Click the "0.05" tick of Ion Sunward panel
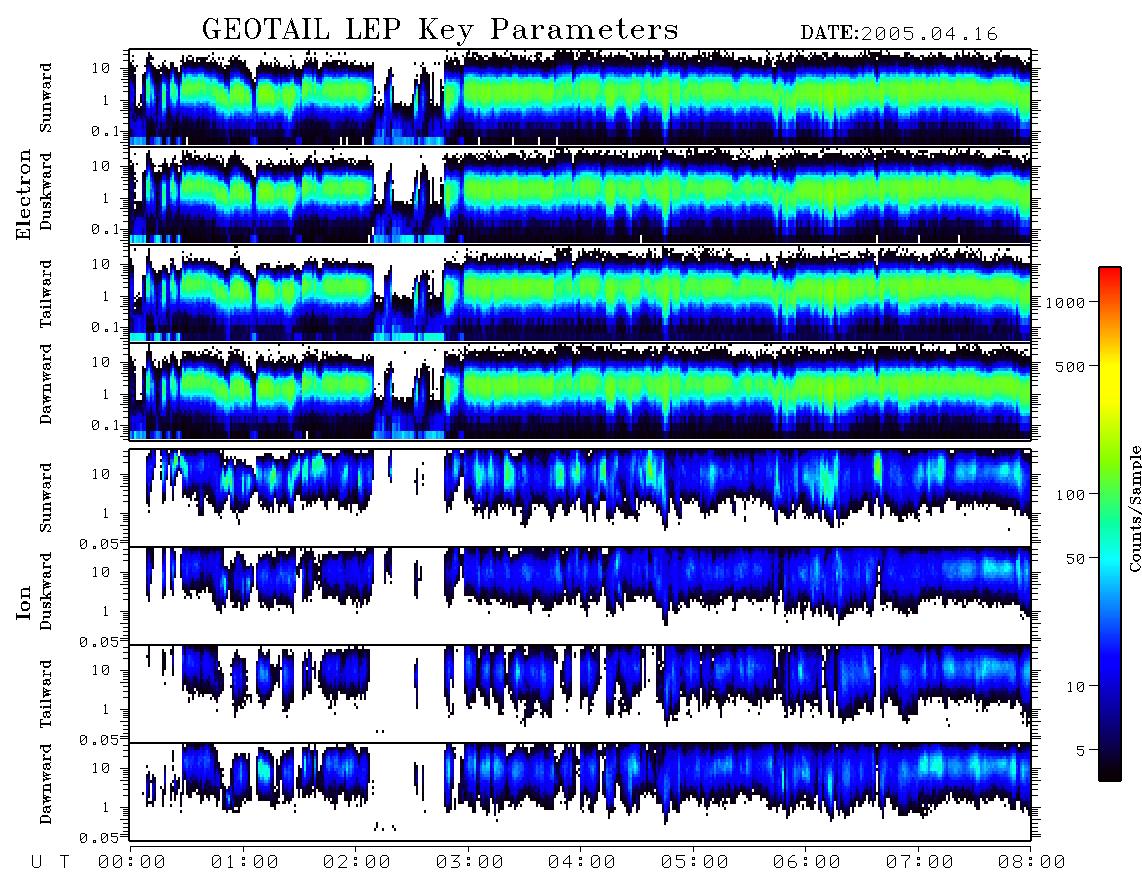The height and width of the screenshot is (880, 1142). click(x=98, y=543)
